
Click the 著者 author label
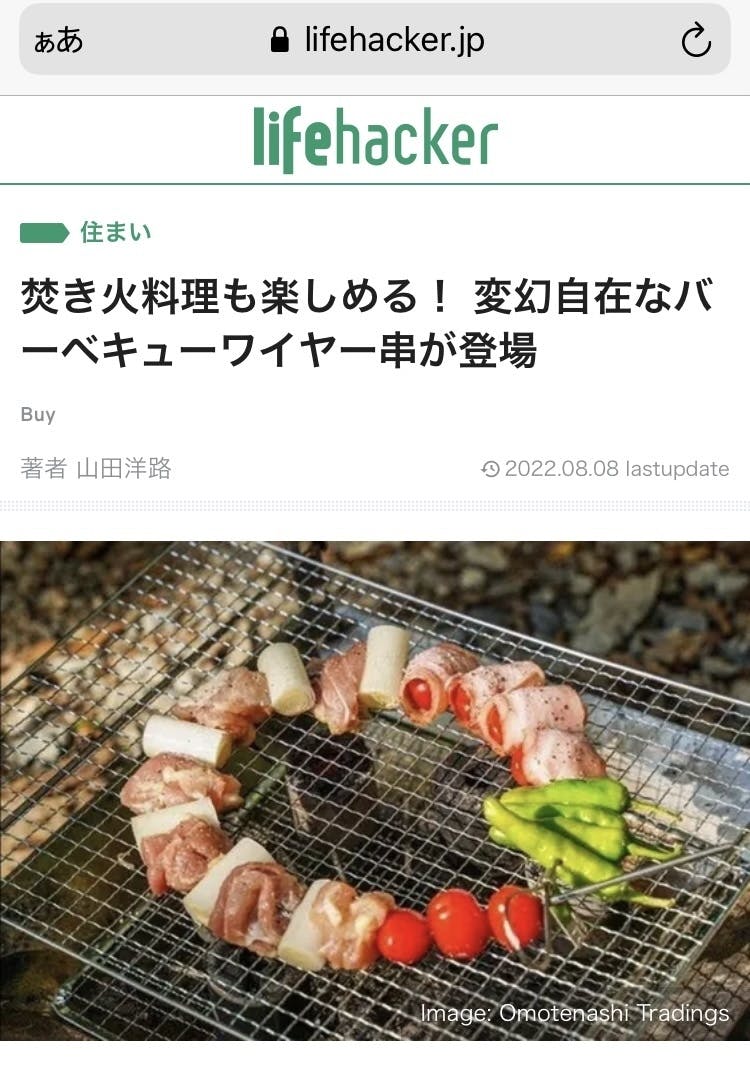pos(43,469)
